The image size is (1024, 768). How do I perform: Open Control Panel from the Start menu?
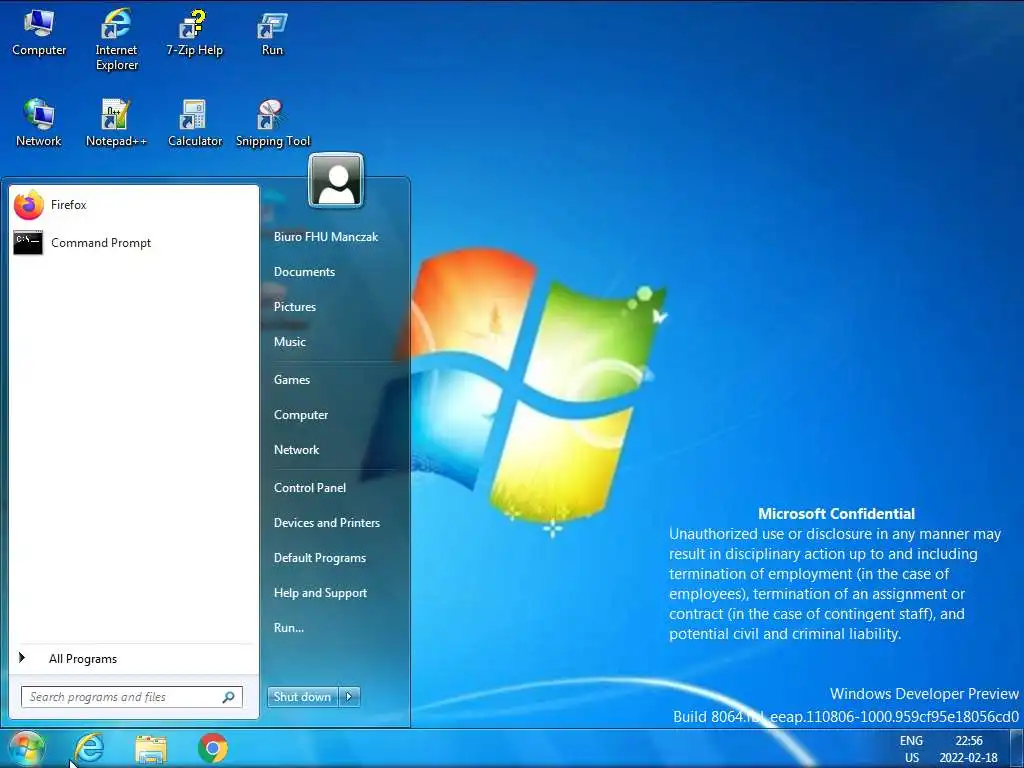[x=310, y=488]
